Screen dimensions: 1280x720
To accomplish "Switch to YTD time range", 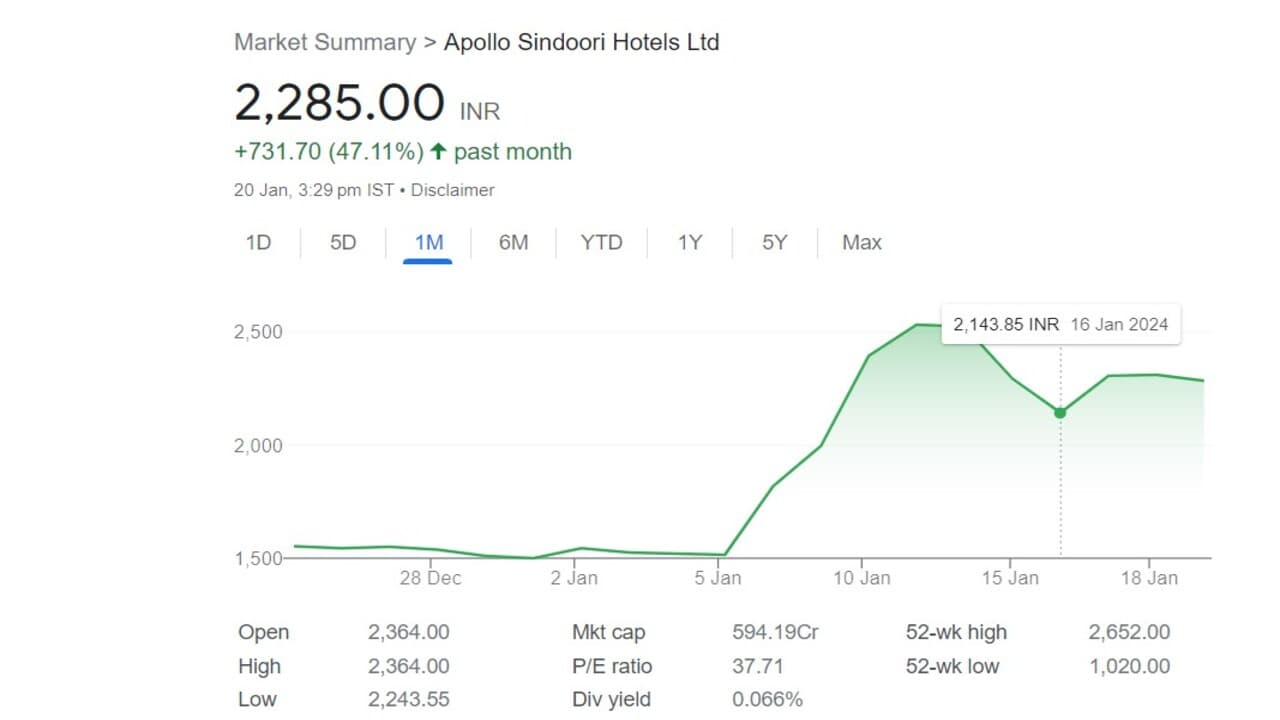I will [601, 242].
